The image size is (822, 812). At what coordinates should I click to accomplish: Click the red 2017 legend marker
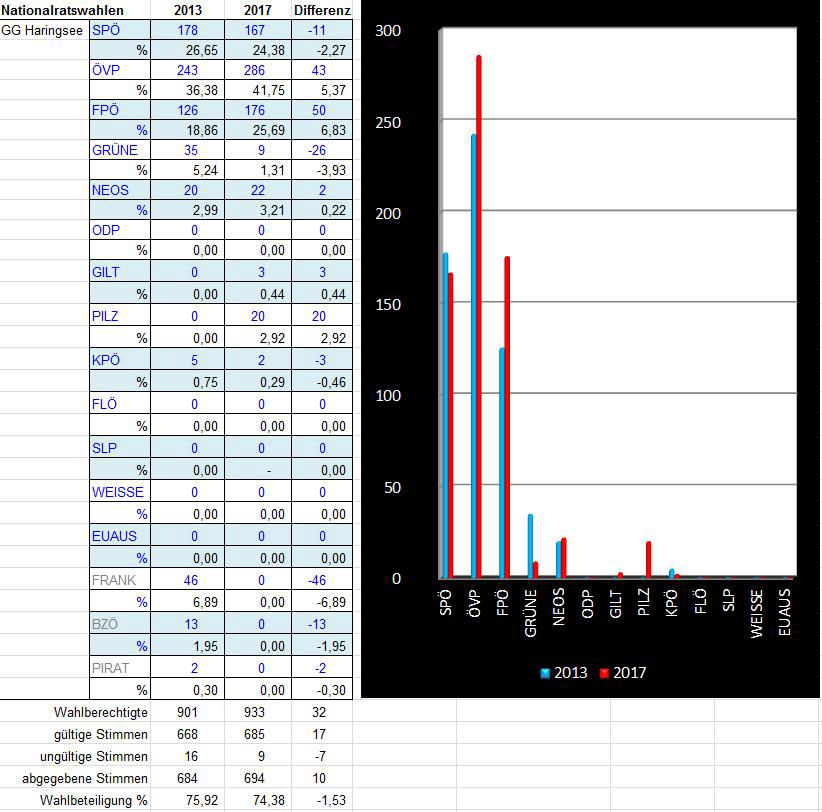(604, 673)
